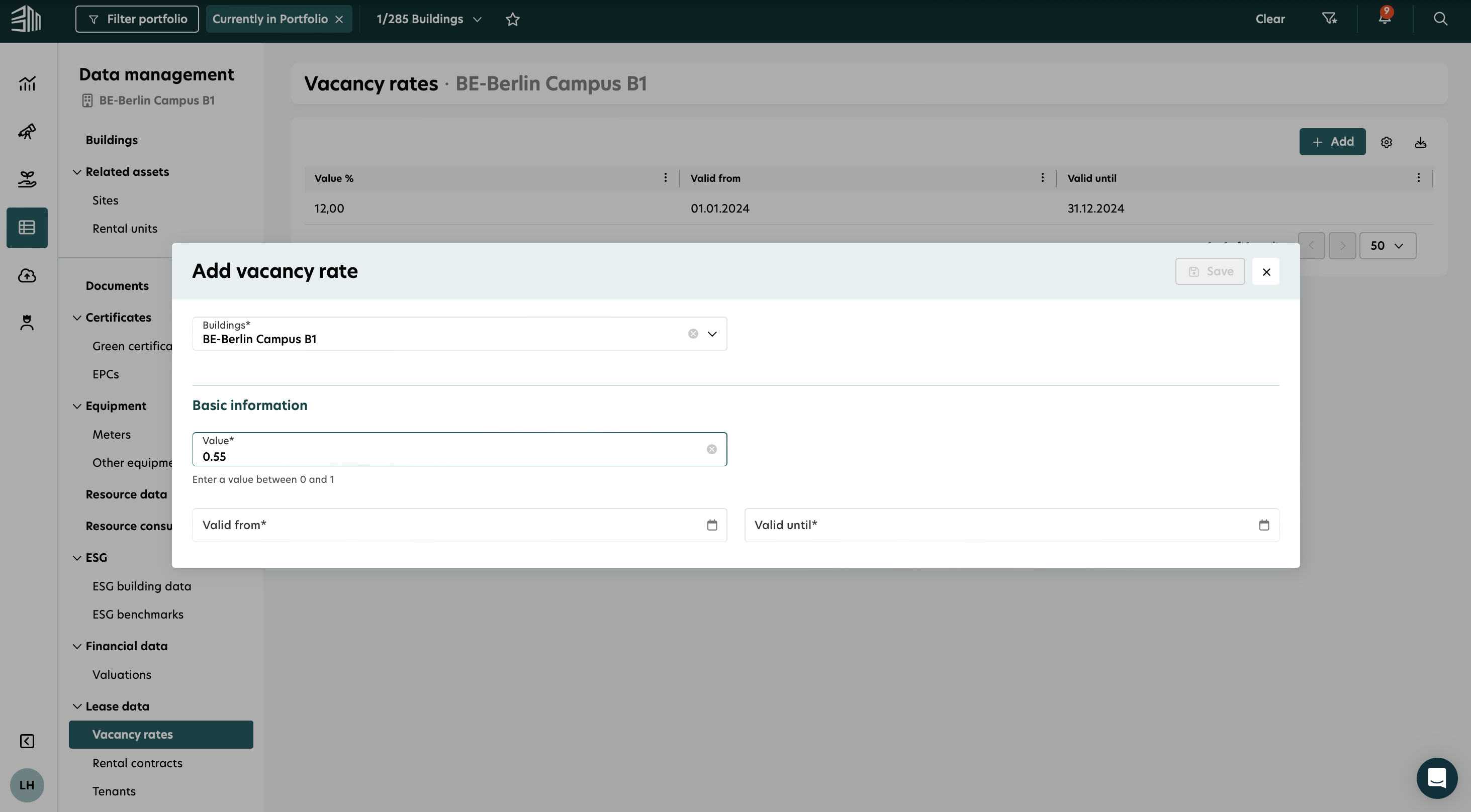Remove the Currently in Portfolio filter chip
Image resolution: width=1471 pixels, height=812 pixels.
(x=339, y=20)
